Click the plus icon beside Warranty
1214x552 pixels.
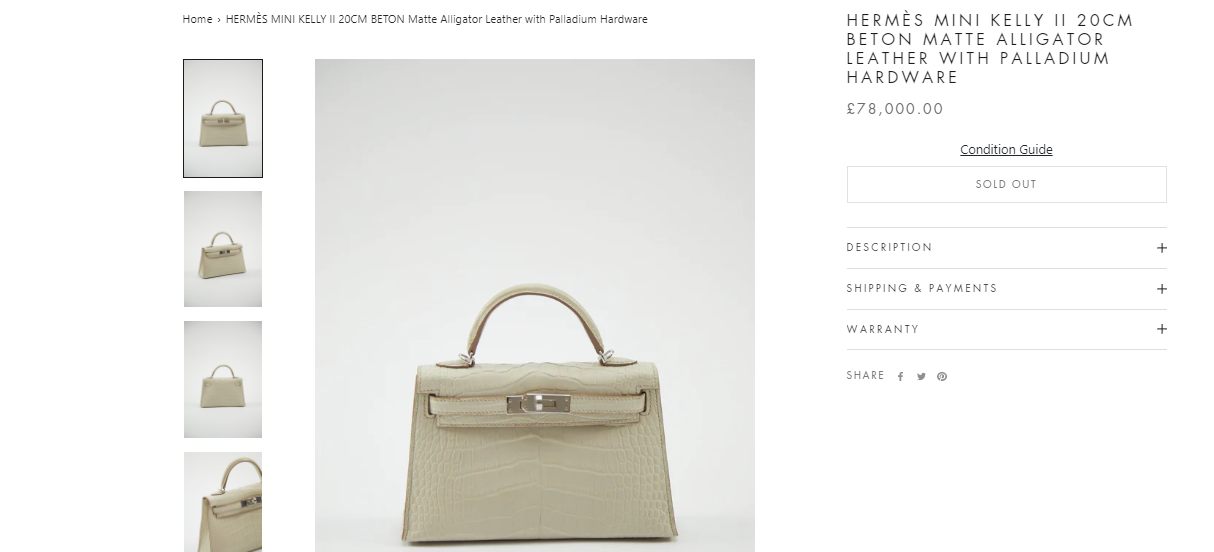pyautogui.click(x=1162, y=329)
